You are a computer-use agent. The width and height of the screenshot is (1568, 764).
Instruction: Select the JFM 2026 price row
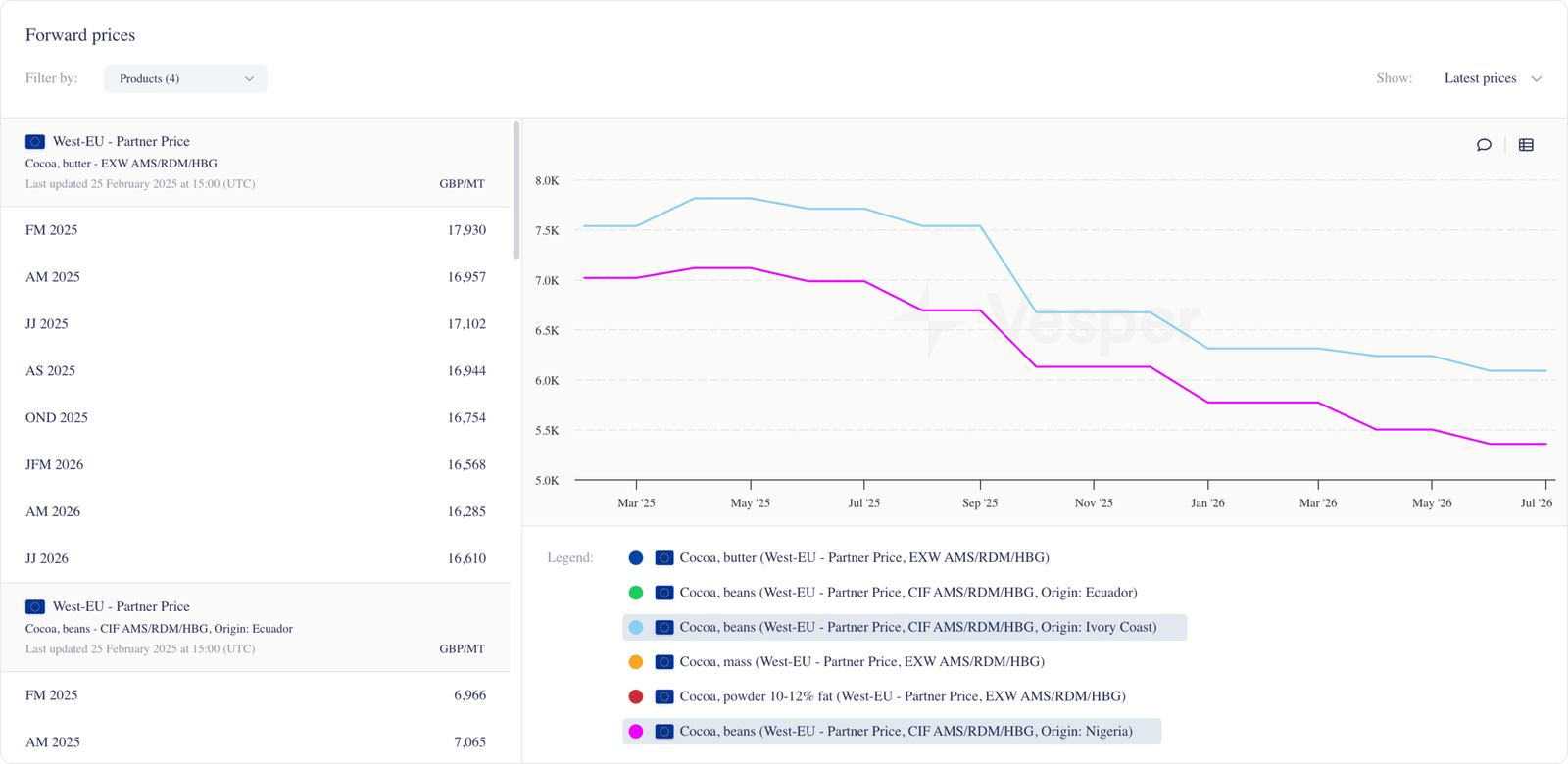coord(255,465)
